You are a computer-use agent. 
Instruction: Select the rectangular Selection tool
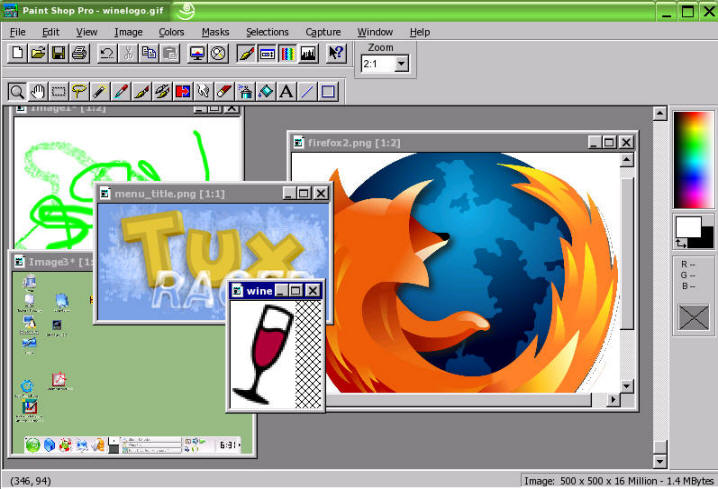[x=58, y=92]
